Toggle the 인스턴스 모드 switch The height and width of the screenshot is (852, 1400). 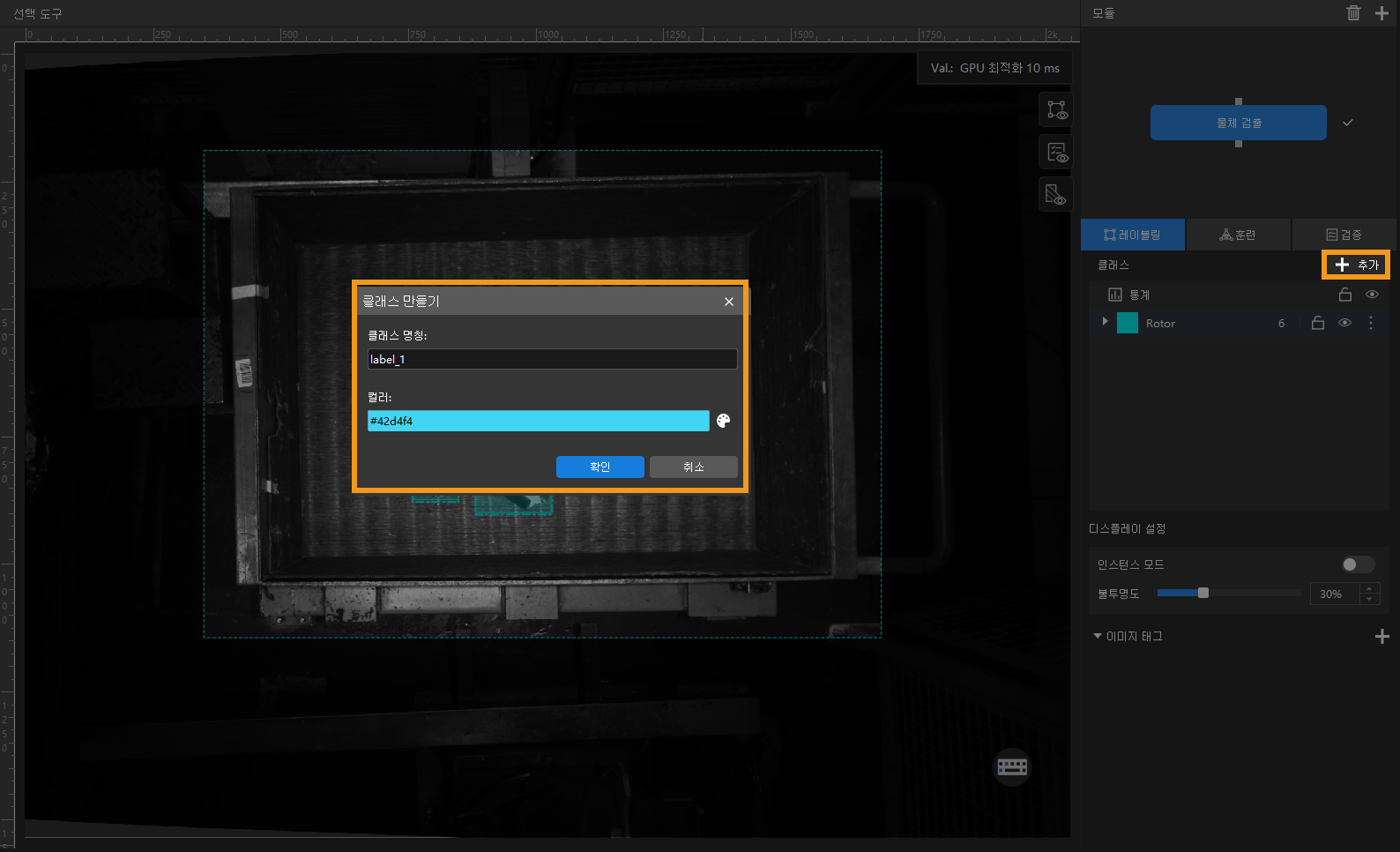coord(1357,564)
